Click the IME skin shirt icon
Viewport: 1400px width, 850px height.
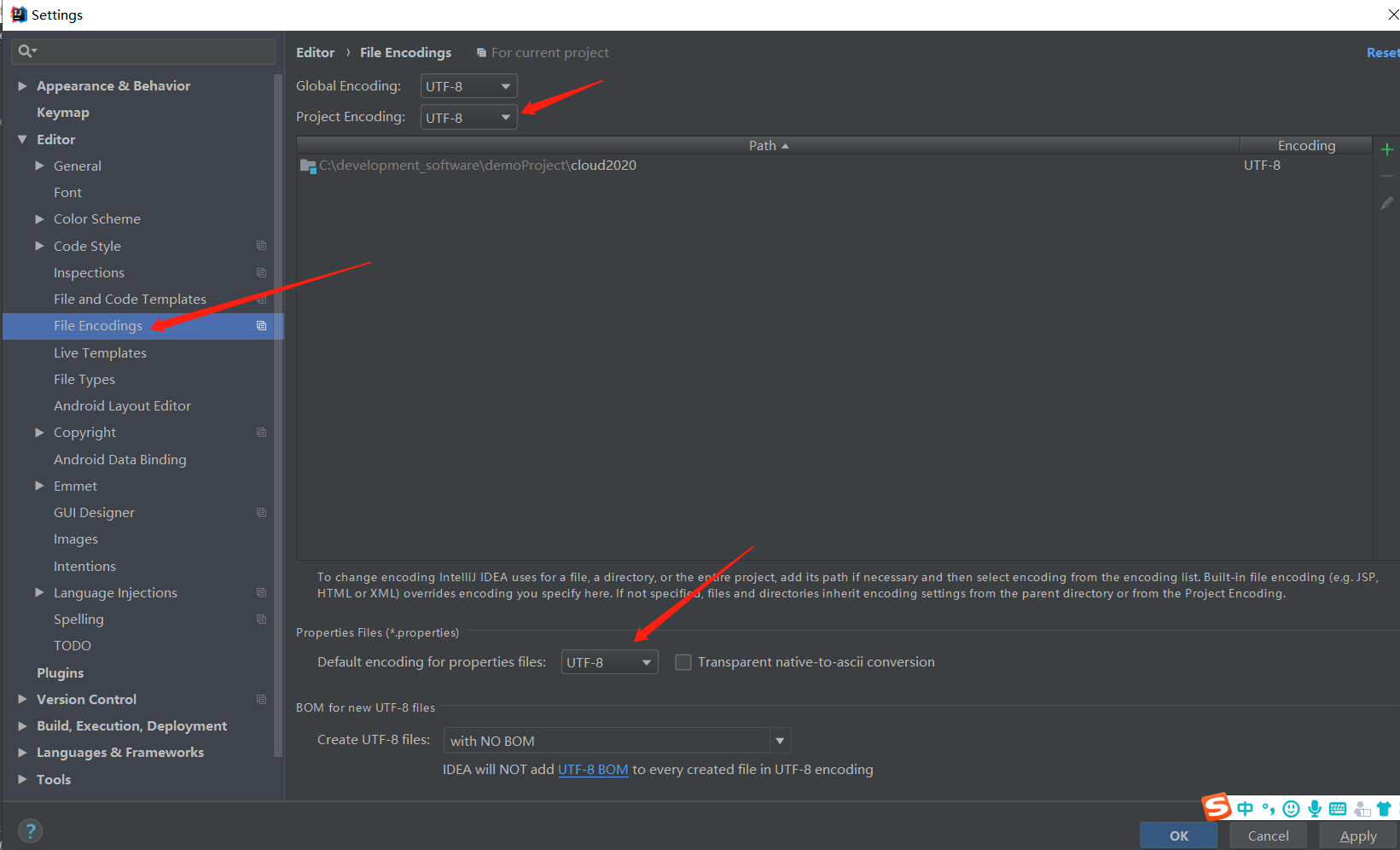[x=1384, y=808]
